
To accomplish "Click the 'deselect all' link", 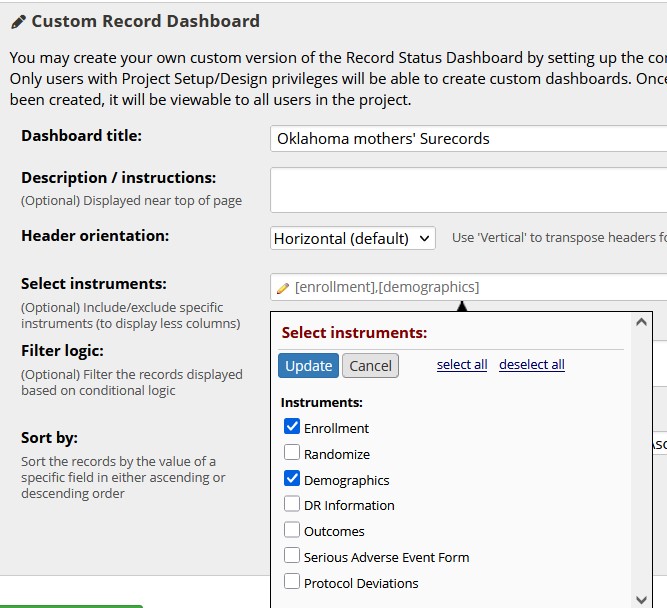I will [x=531, y=365].
